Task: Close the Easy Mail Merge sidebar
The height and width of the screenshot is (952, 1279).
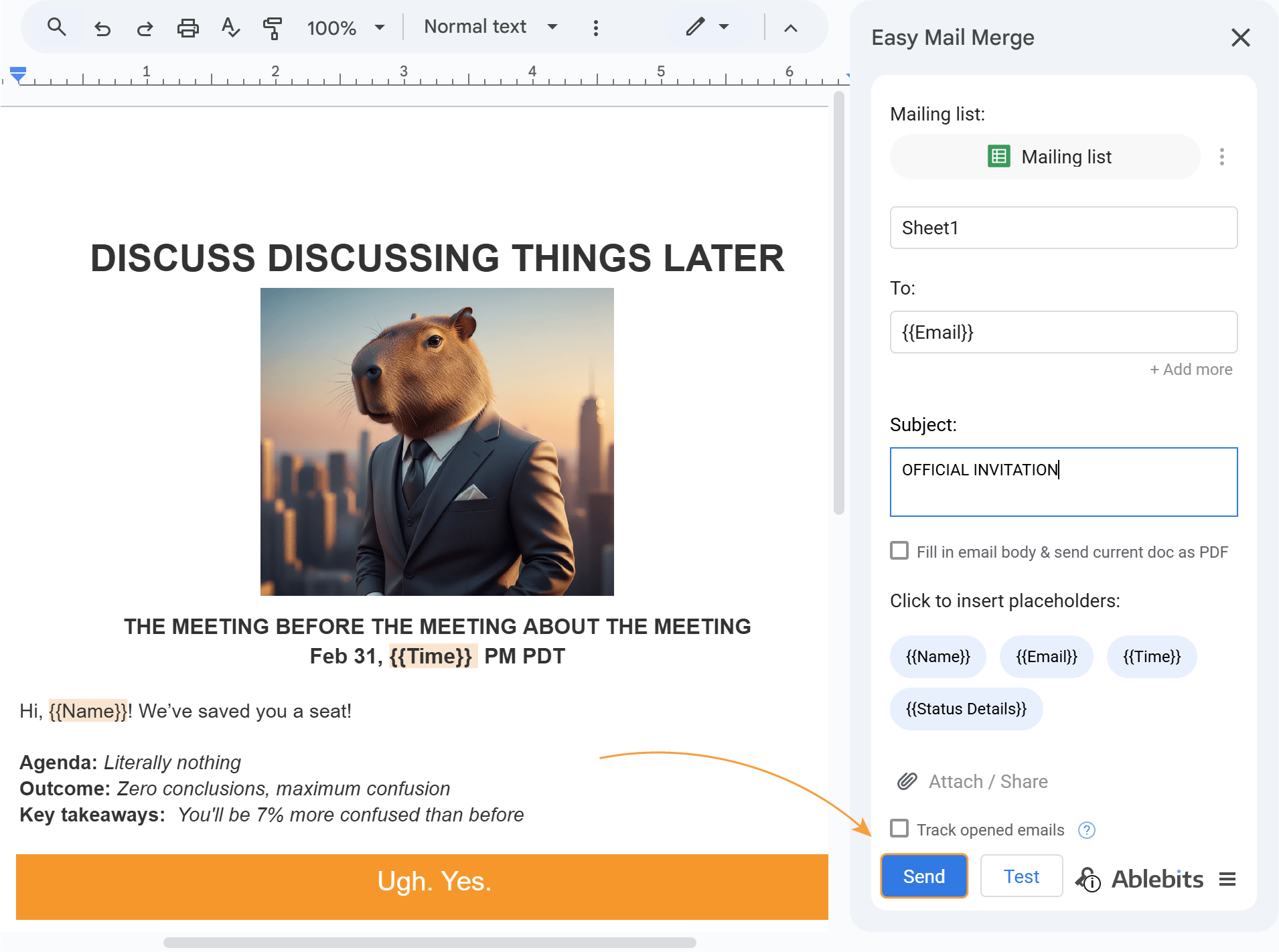Action: point(1240,37)
